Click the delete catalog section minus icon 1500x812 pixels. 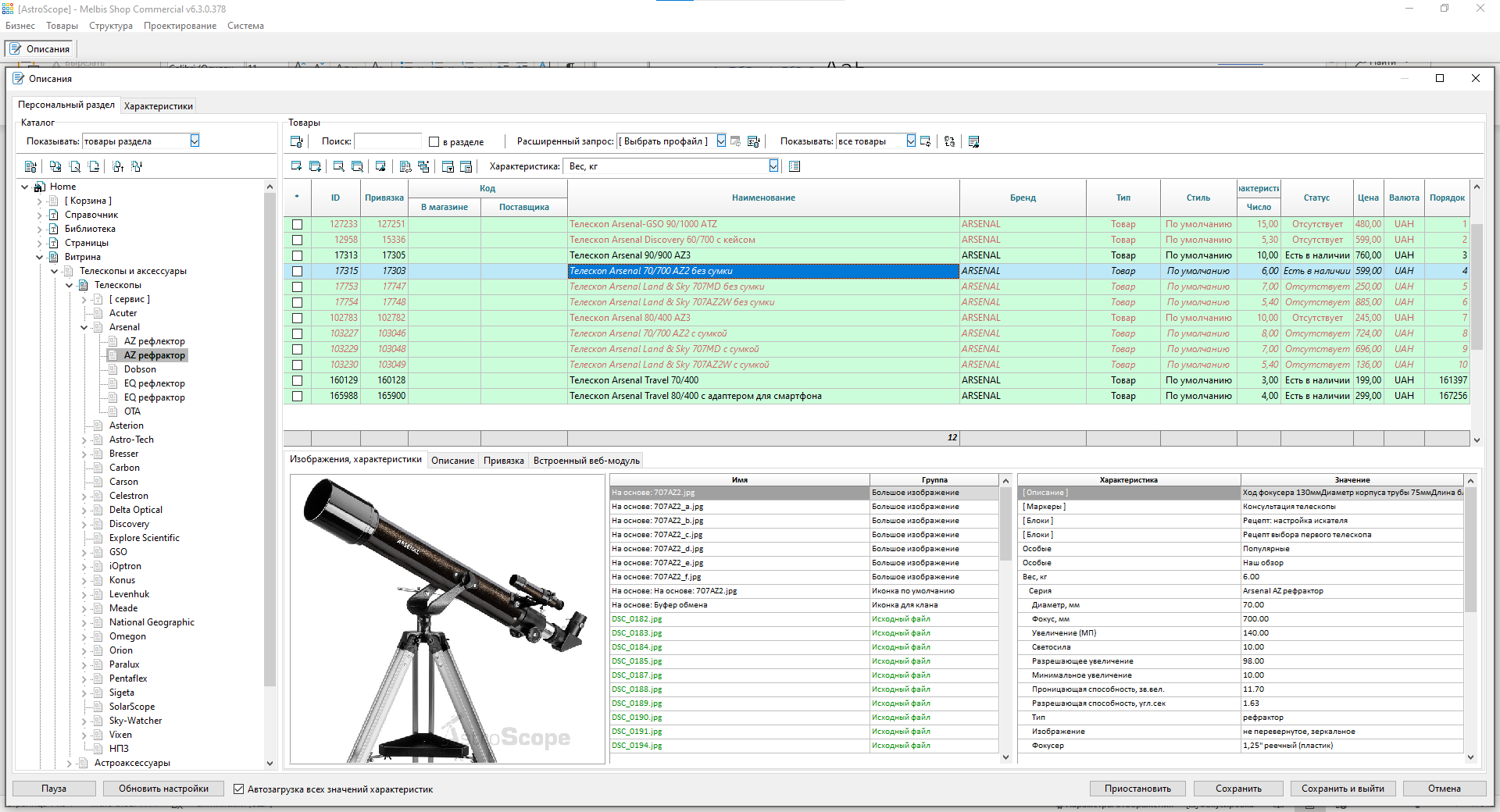point(94,166)
